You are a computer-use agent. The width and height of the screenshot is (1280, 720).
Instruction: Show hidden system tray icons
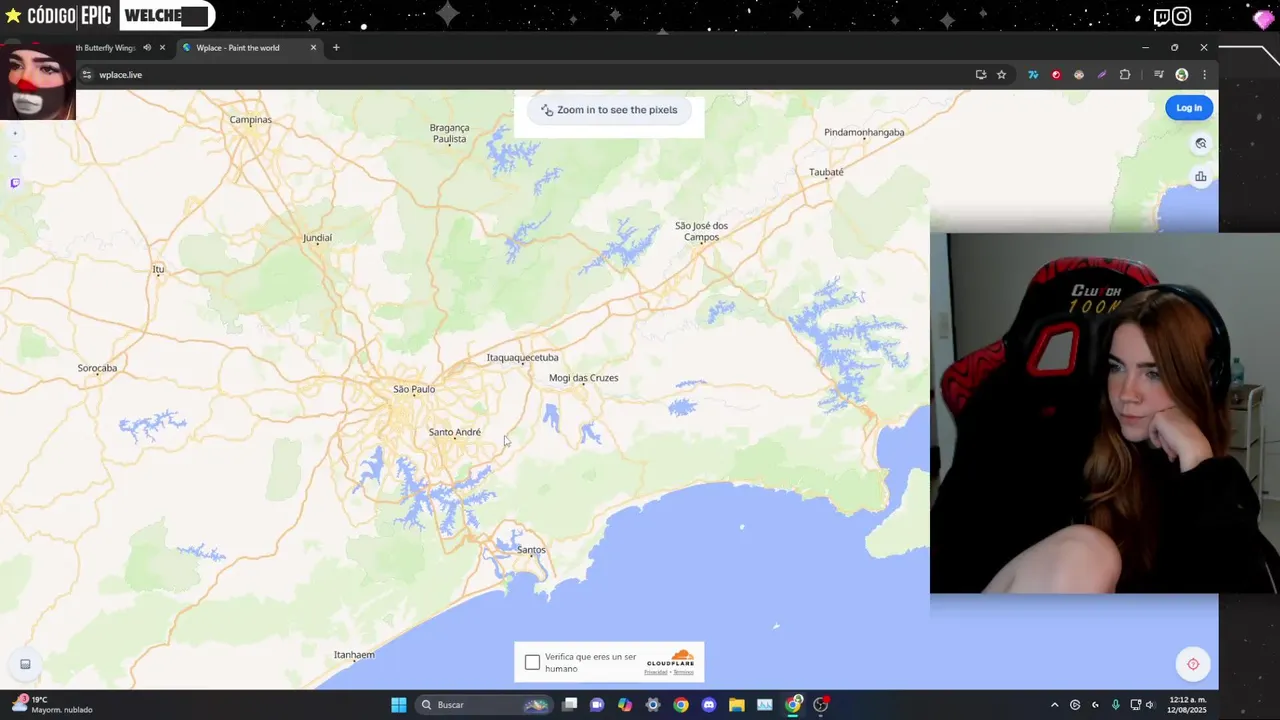point(1054,705)
